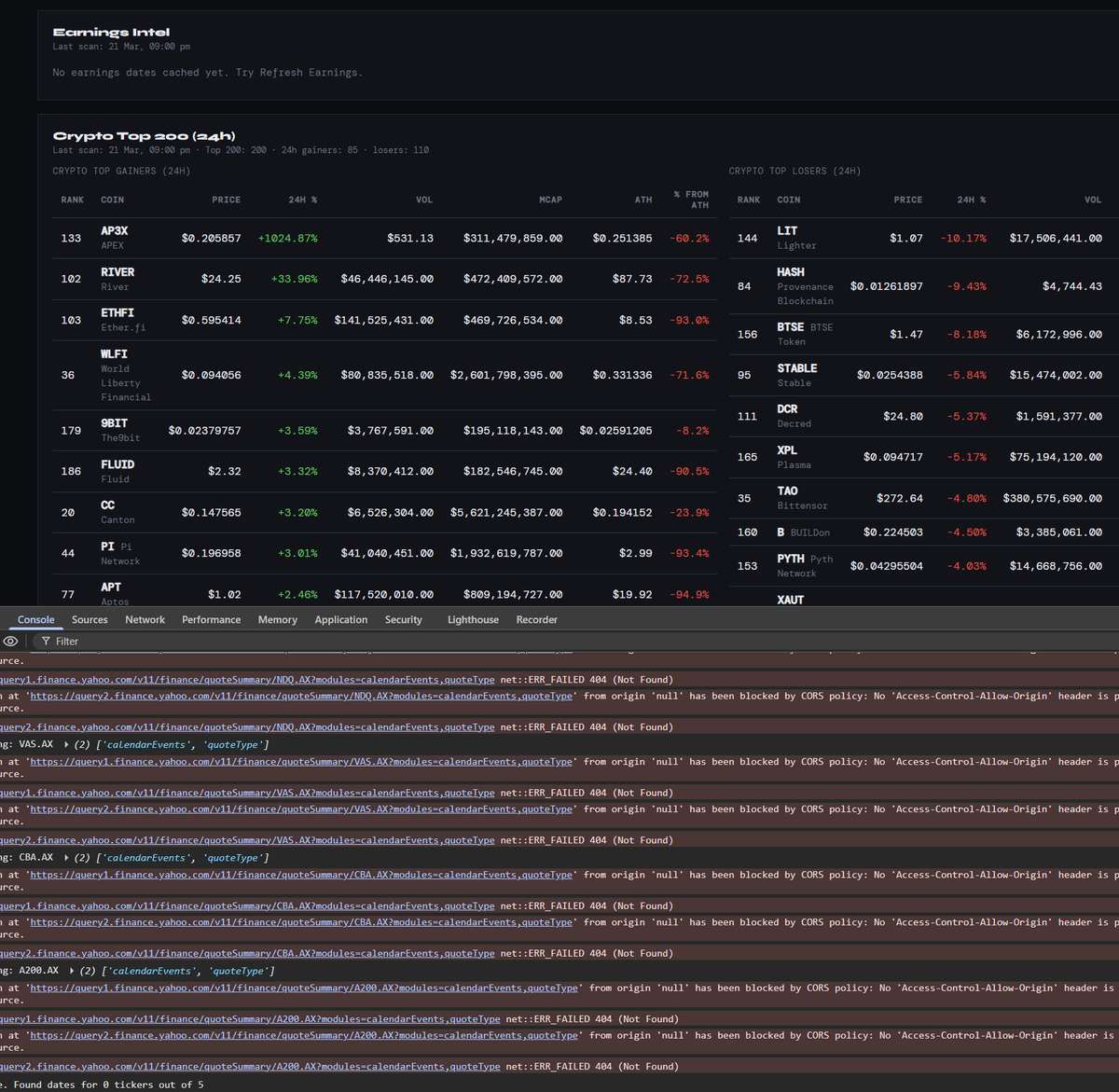This screenshot has height=1092, width=1119.
Task: Click the ATH column header in gainers table
Action: [643, 200]
